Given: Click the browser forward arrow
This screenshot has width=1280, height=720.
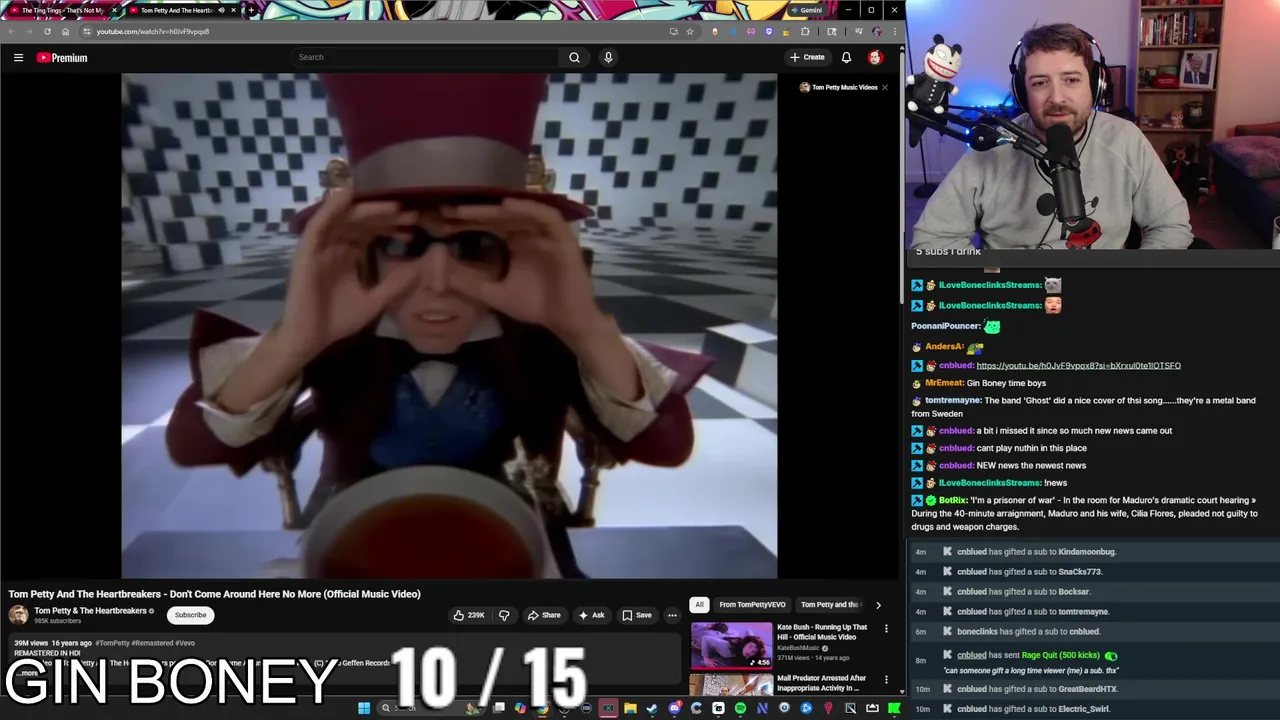Looking at the screenshot, I should coord(28,31).
